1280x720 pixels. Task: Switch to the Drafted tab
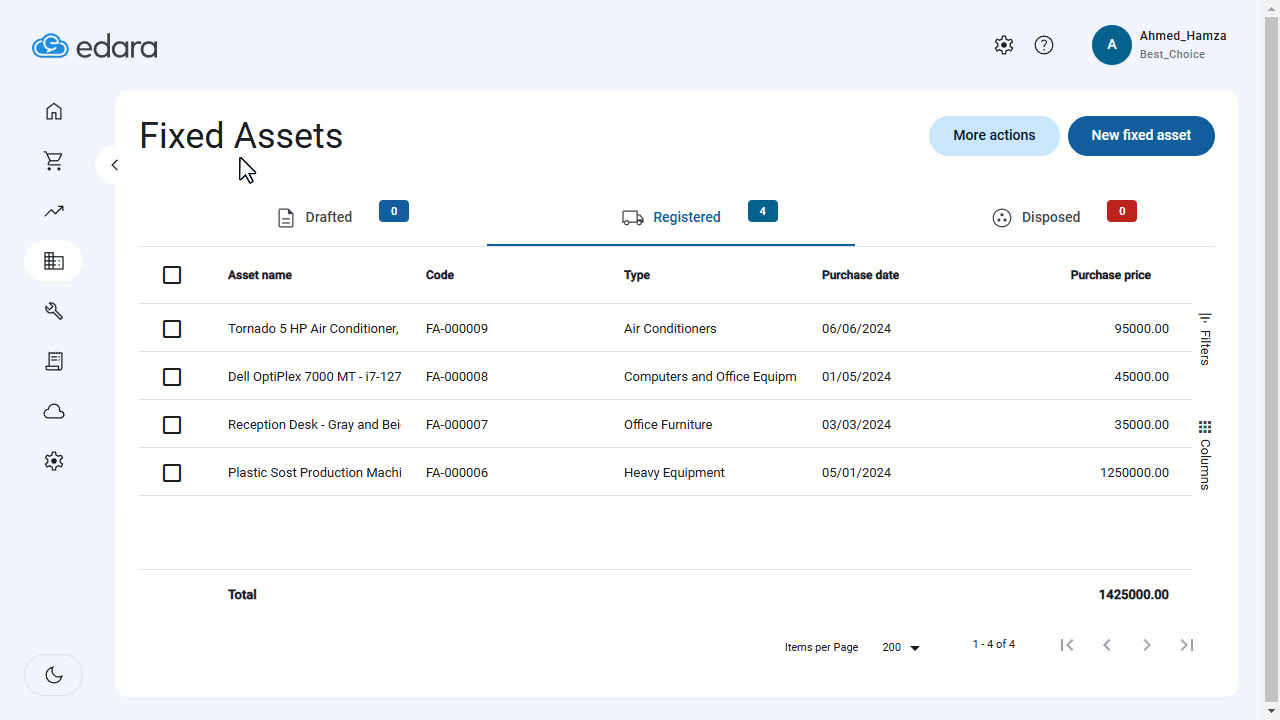click(x=315, y=217)
